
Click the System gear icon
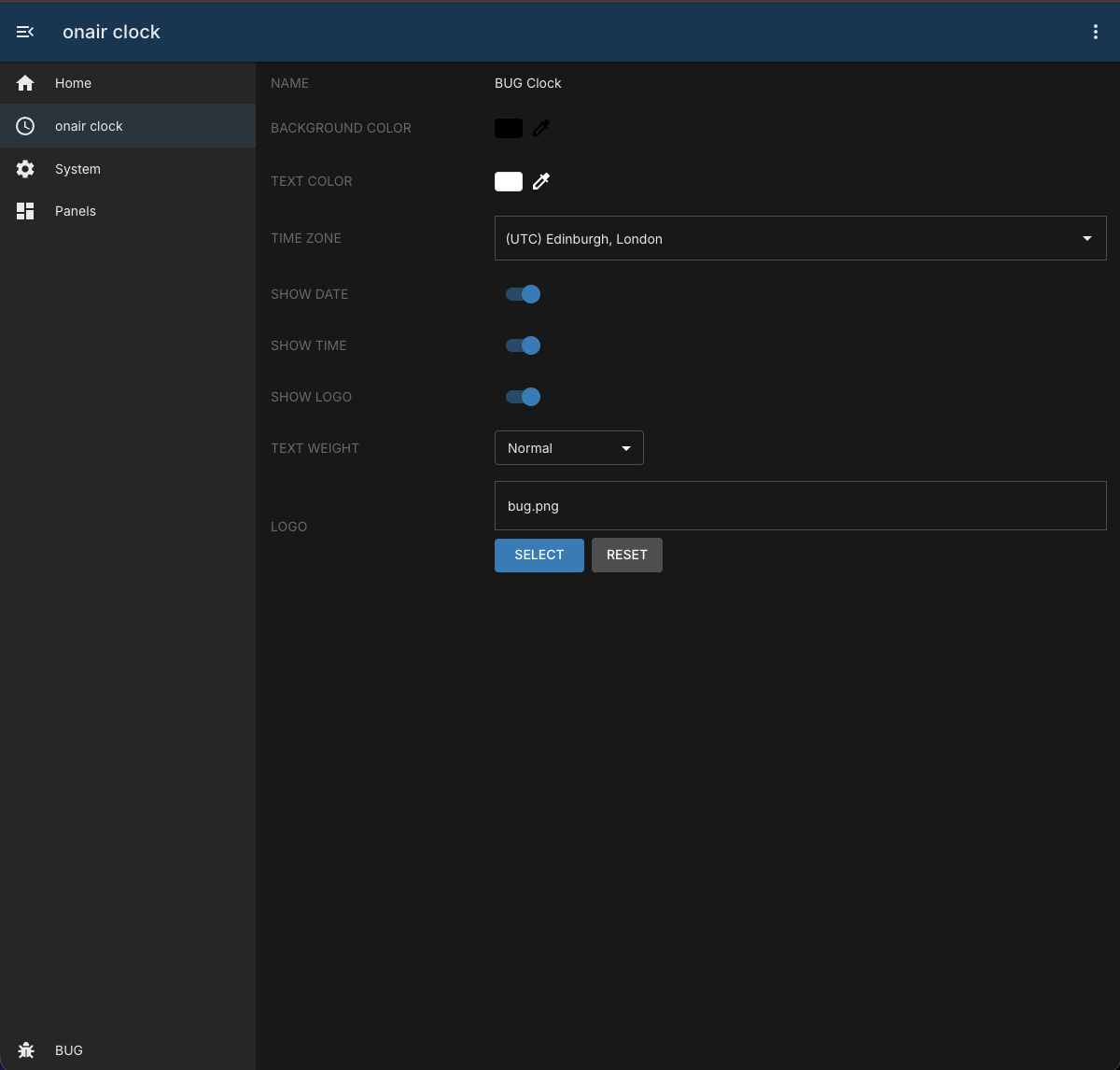pyautogui.click(x=25, y=169)
